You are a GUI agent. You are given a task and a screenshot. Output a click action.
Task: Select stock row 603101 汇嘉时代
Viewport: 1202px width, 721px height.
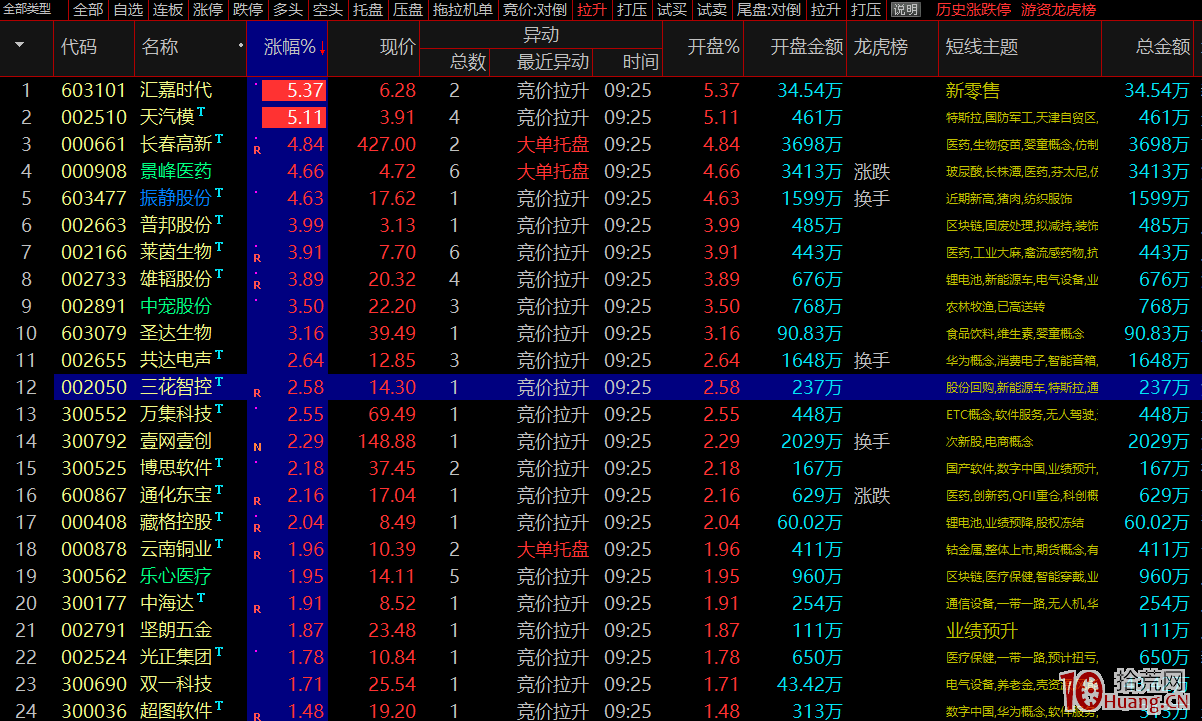(601, 90)
